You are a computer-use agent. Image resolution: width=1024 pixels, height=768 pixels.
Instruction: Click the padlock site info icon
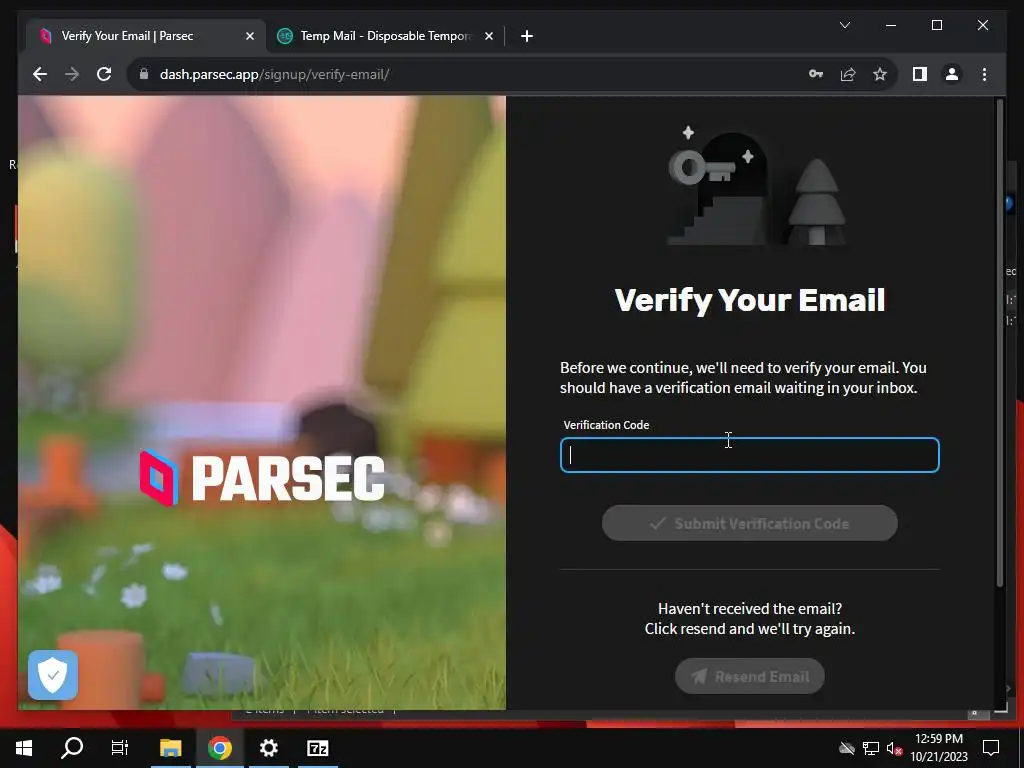(x=144, y=74)
